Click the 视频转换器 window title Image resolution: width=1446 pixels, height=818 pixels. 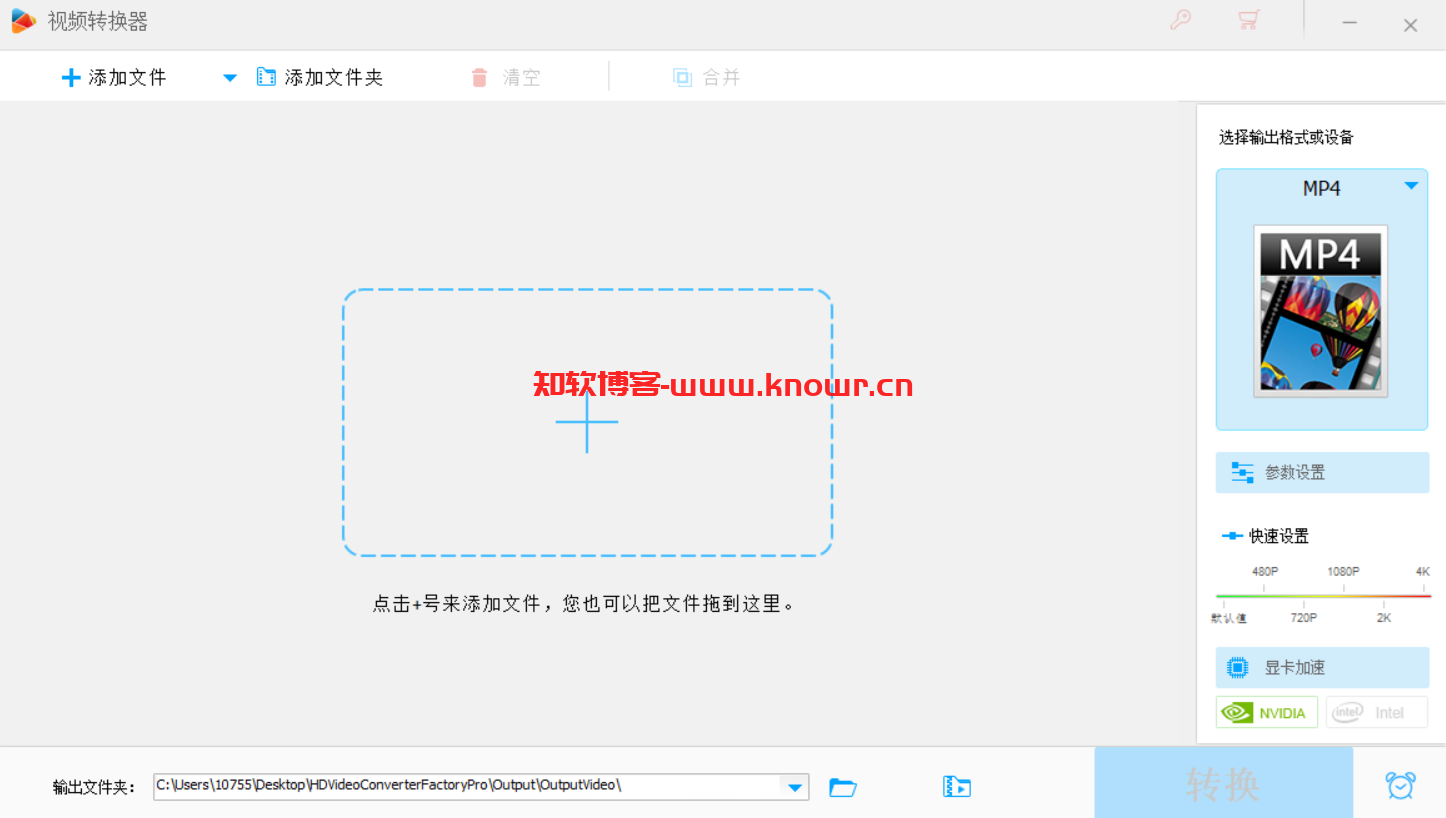98,21
